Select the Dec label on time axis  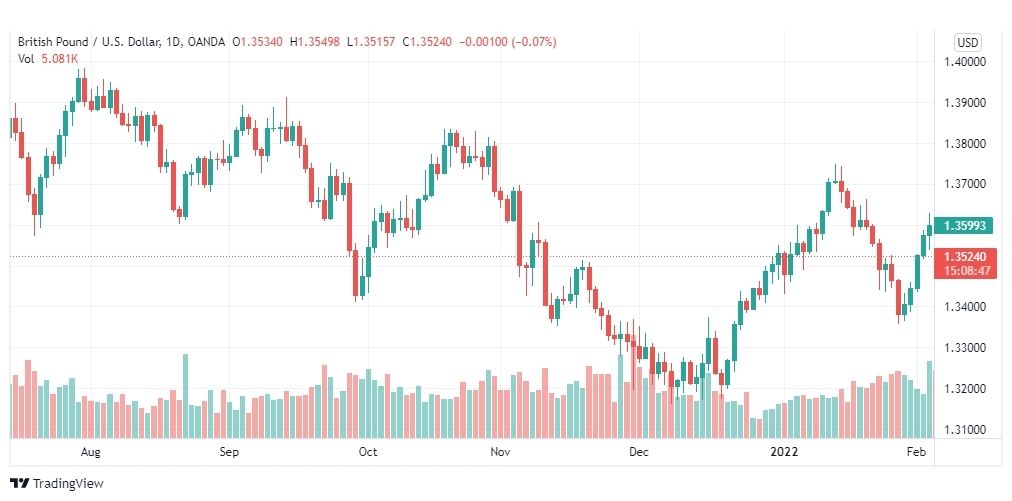coord(638,452)
